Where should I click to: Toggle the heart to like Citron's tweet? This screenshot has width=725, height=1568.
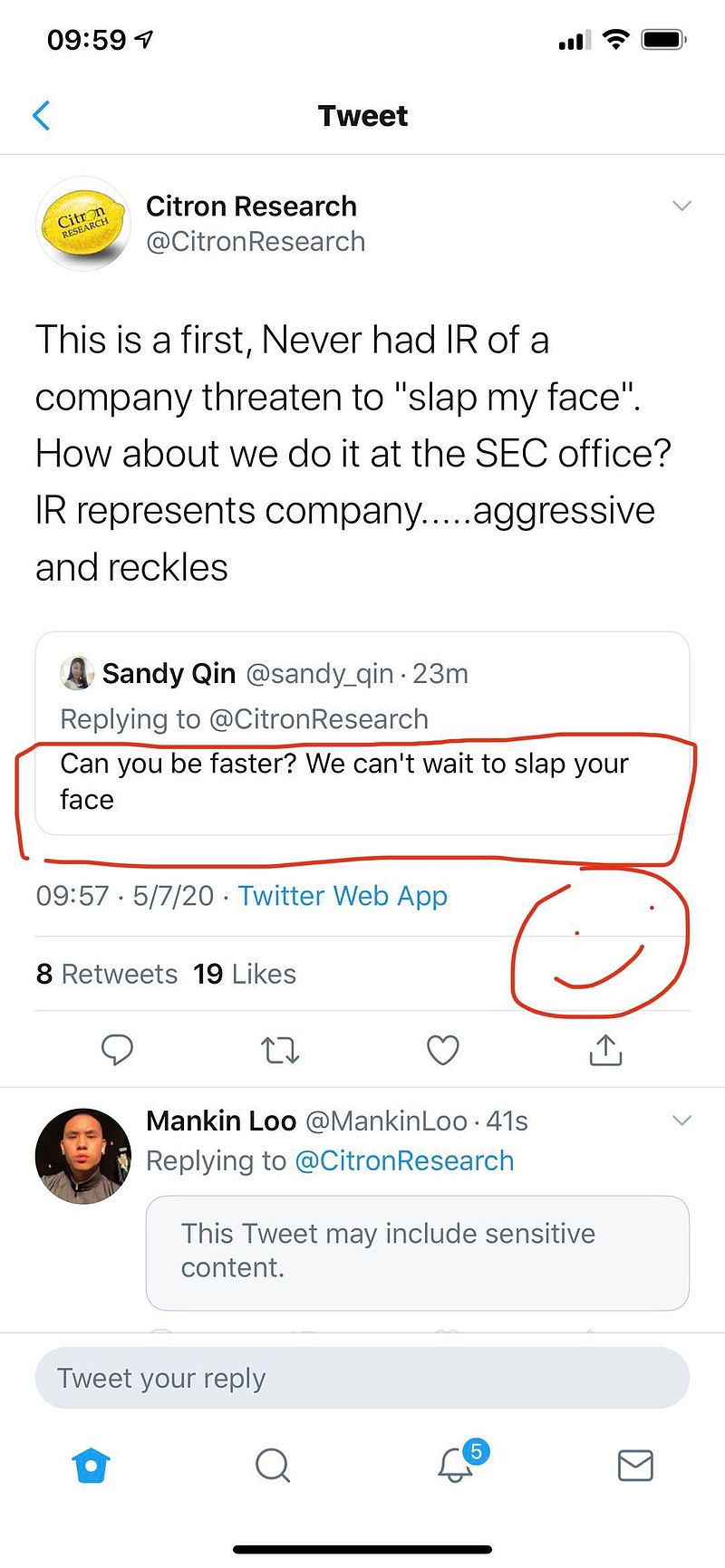[442, 1050]
